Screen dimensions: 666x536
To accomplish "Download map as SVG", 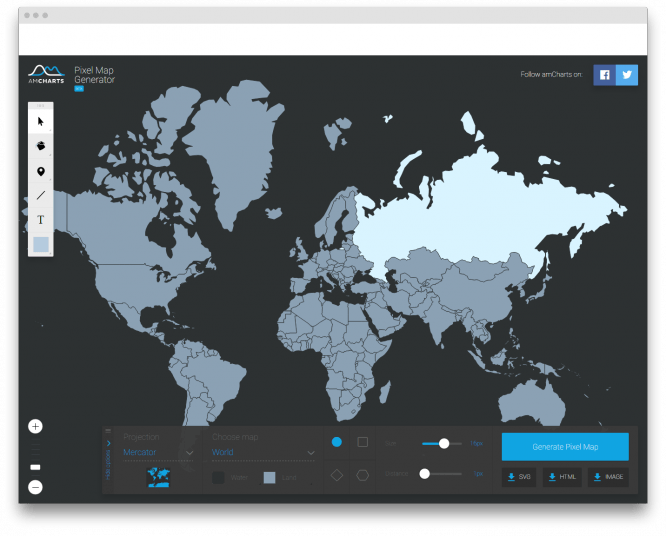I will click(x=519, y=477).
